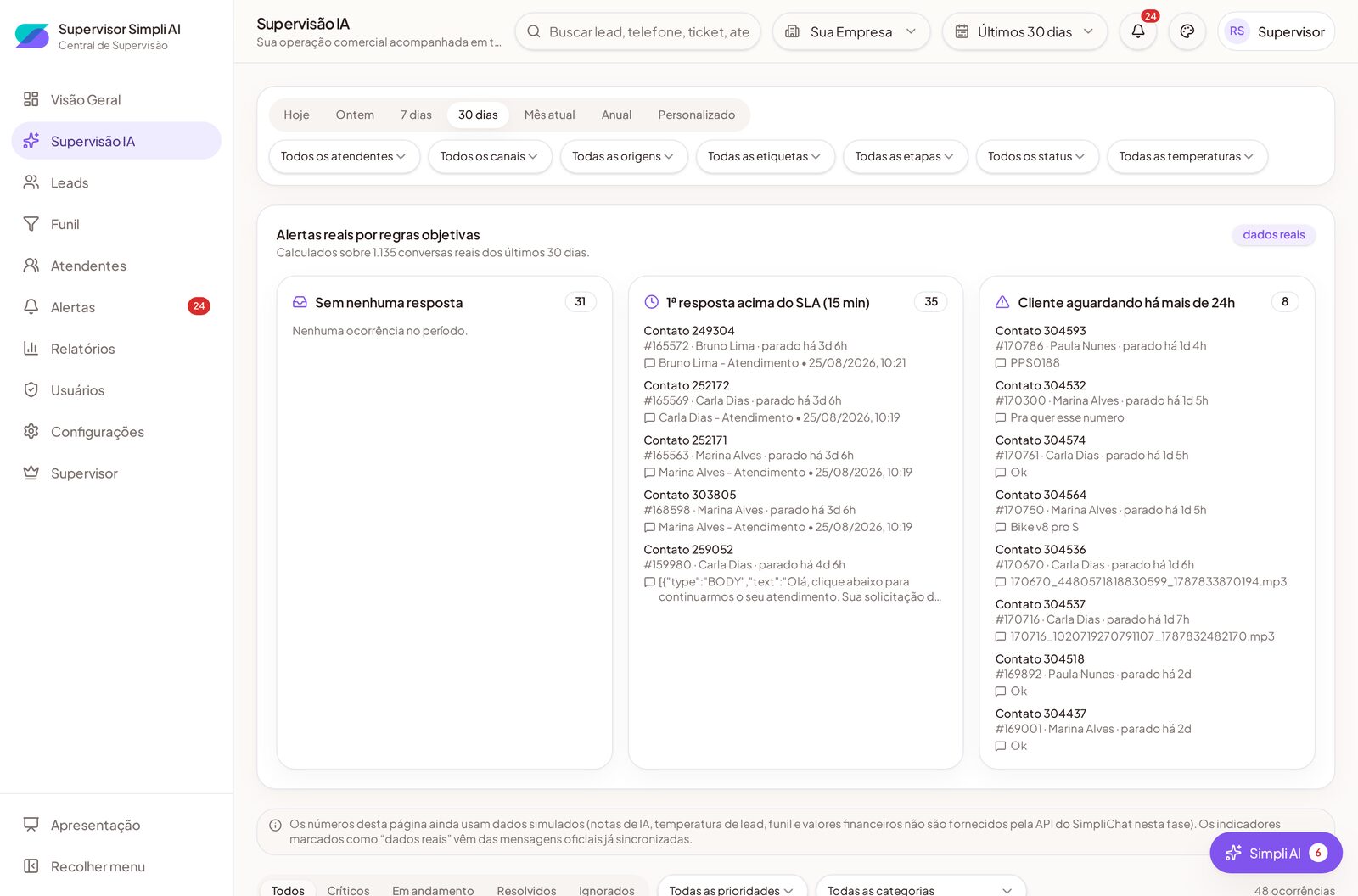Screen dimensions: 1358x896
Task: Select the Hoje period tab
Action: coord(296,115)
